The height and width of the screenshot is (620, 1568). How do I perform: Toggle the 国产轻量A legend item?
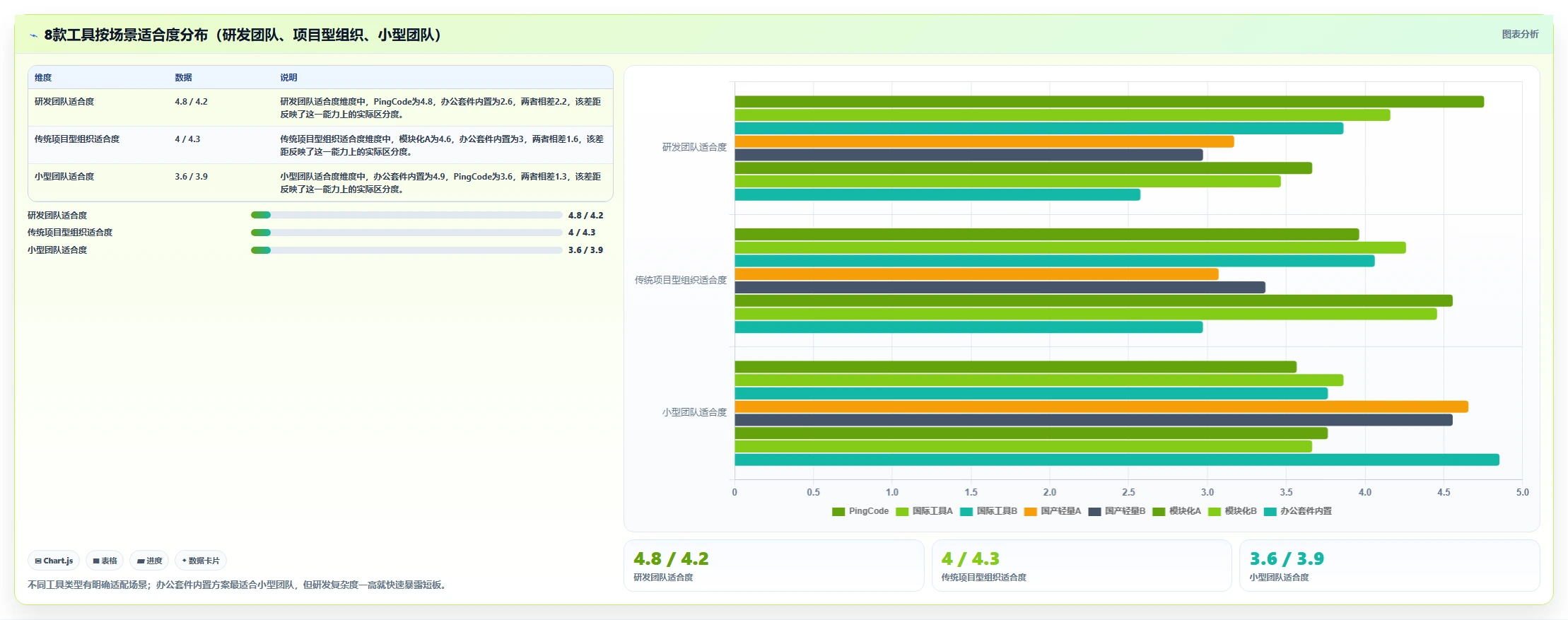(1053, 511)
